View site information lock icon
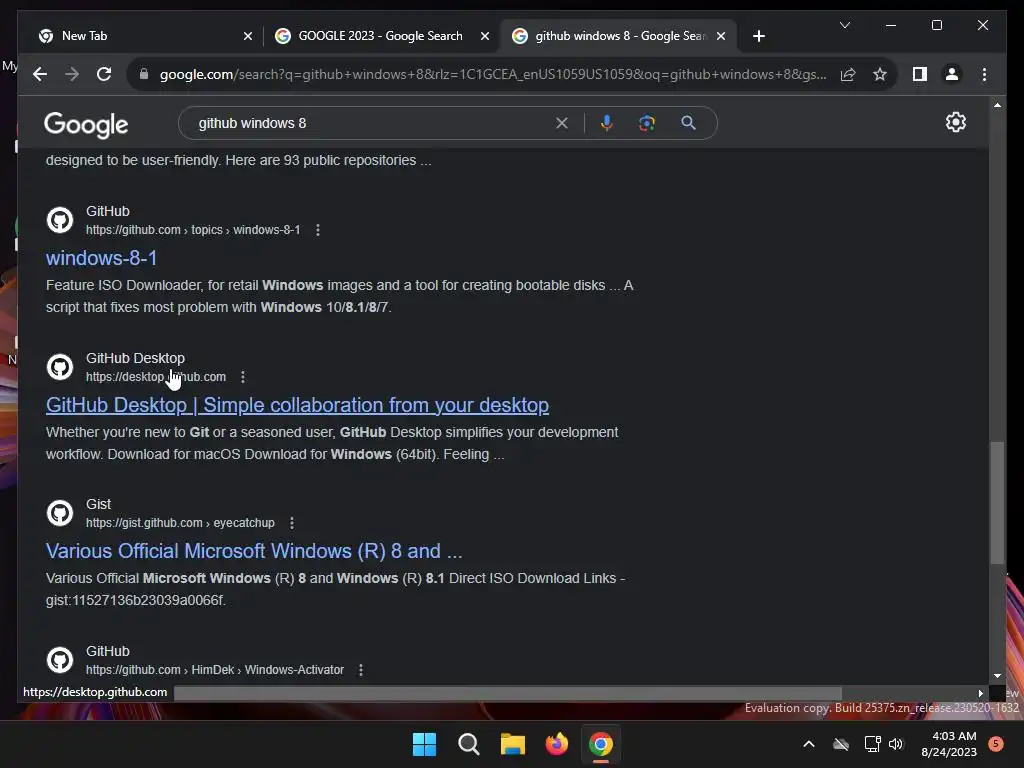The image size is (1024, 768). coord(144,74)
